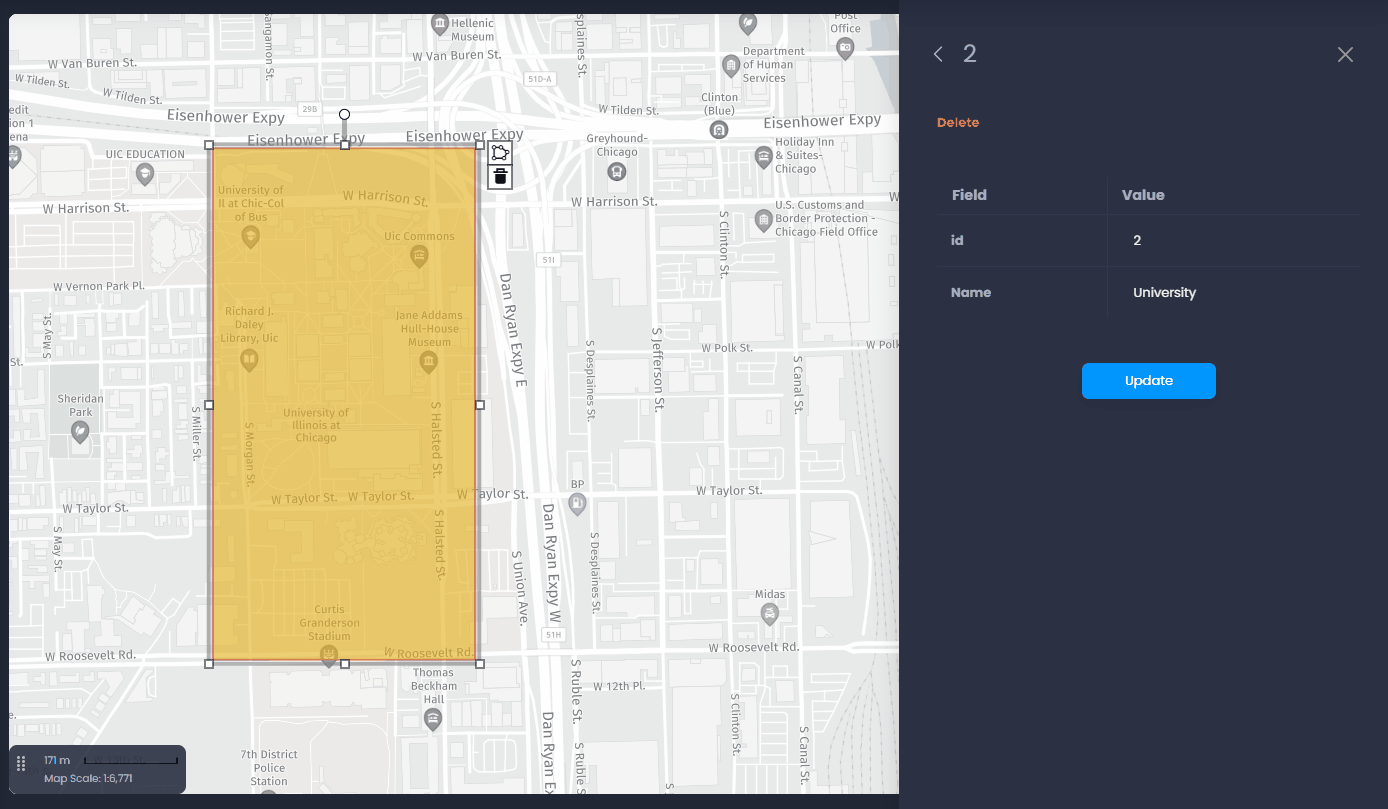Click the BP gas station icon
This screenshot has height=809, width=1388.
(577, 505)
